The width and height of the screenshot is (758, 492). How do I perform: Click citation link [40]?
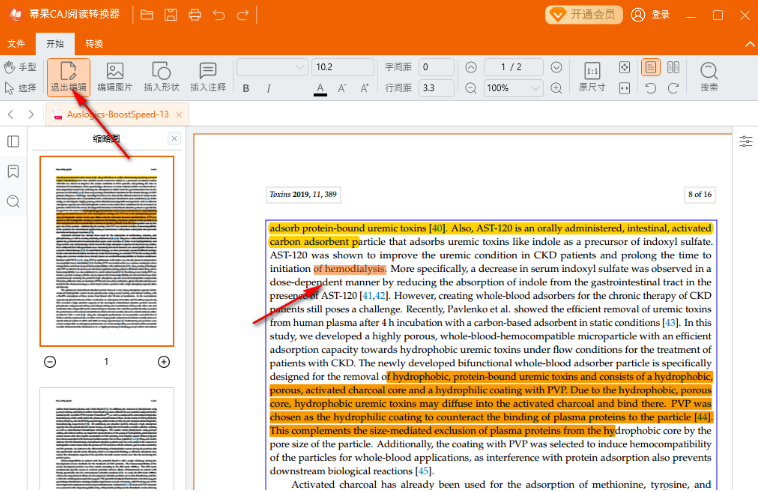pyautogui.click(x=437, y=228)
